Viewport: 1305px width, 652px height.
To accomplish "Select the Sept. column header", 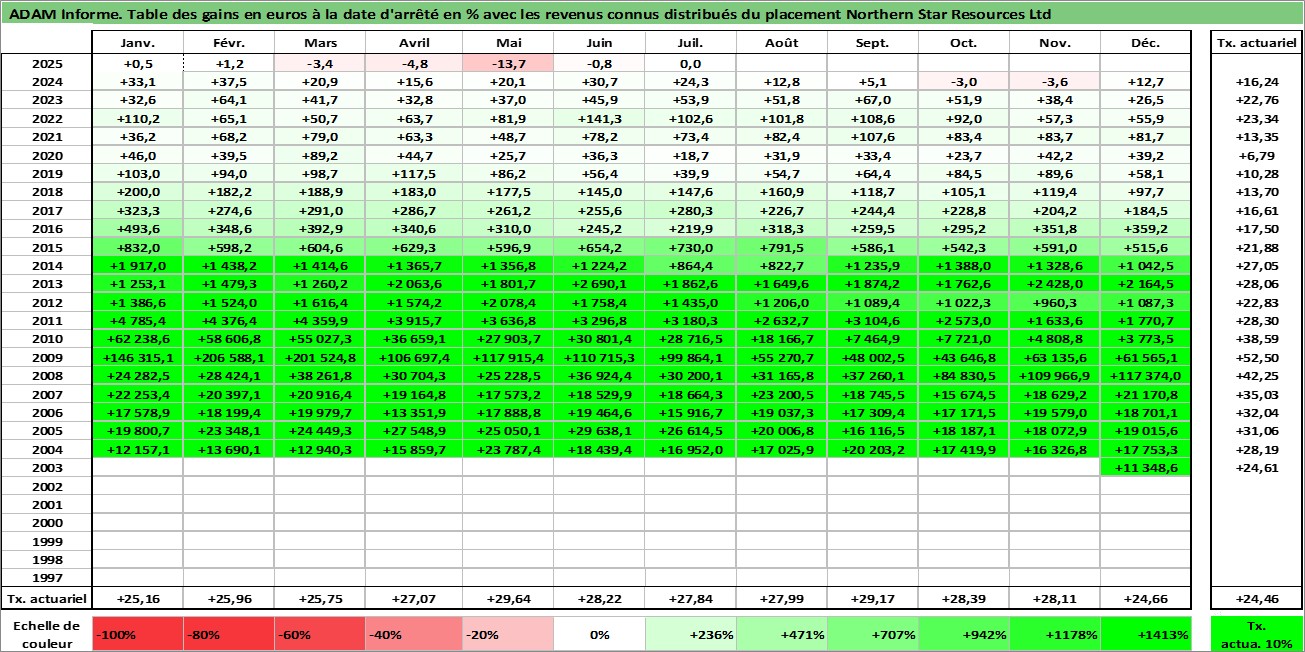I will point(872,43).
